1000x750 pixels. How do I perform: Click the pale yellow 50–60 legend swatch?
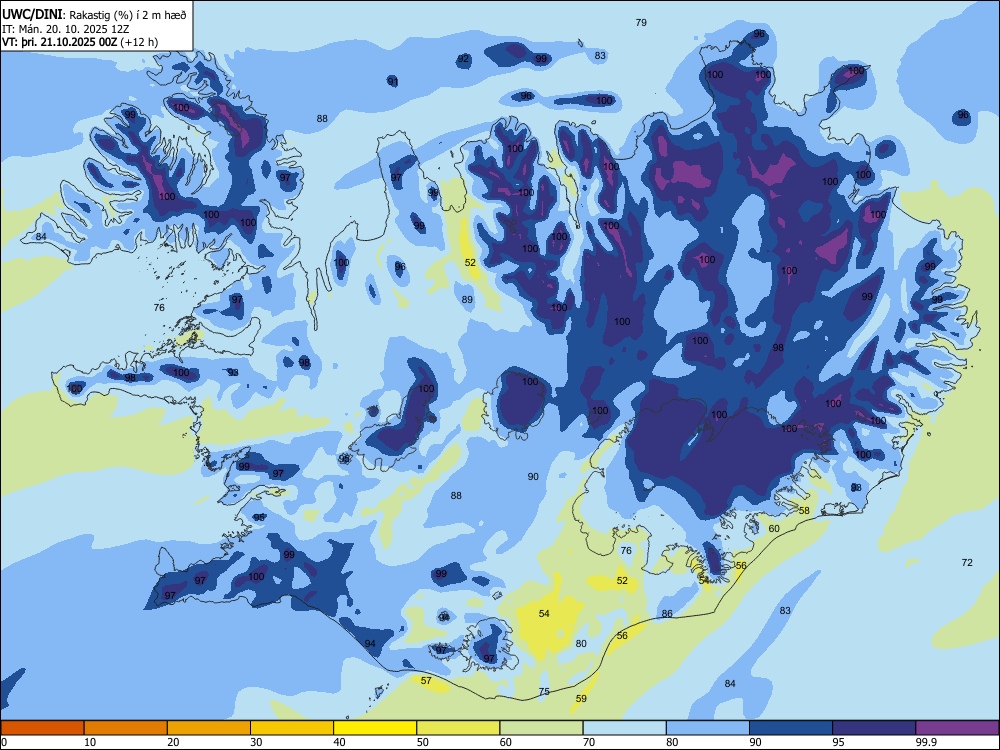pos(458,728)
